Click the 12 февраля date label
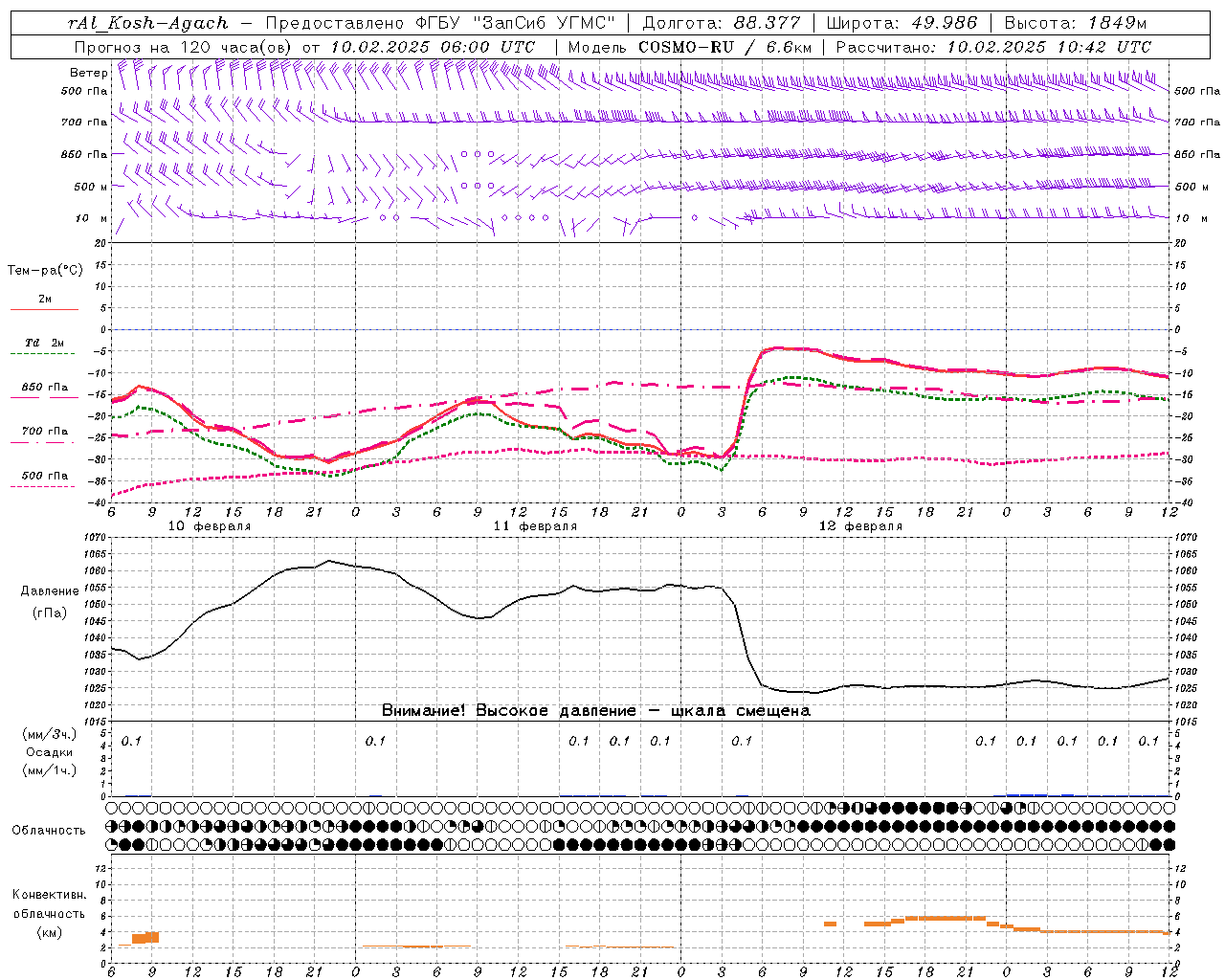 pos(860,526)
